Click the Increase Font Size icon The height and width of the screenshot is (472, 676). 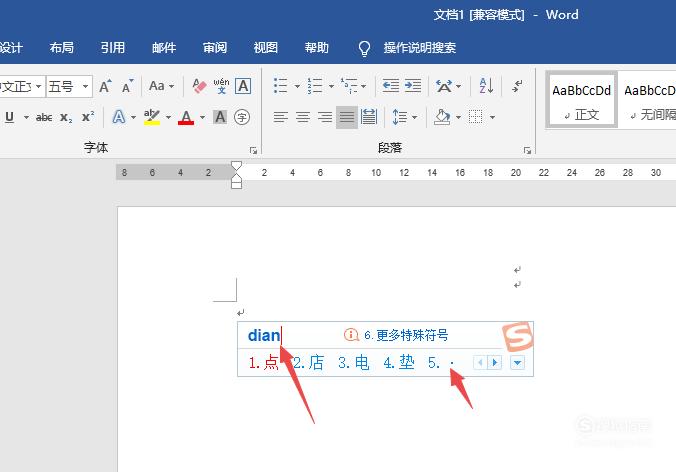(105, 87)
